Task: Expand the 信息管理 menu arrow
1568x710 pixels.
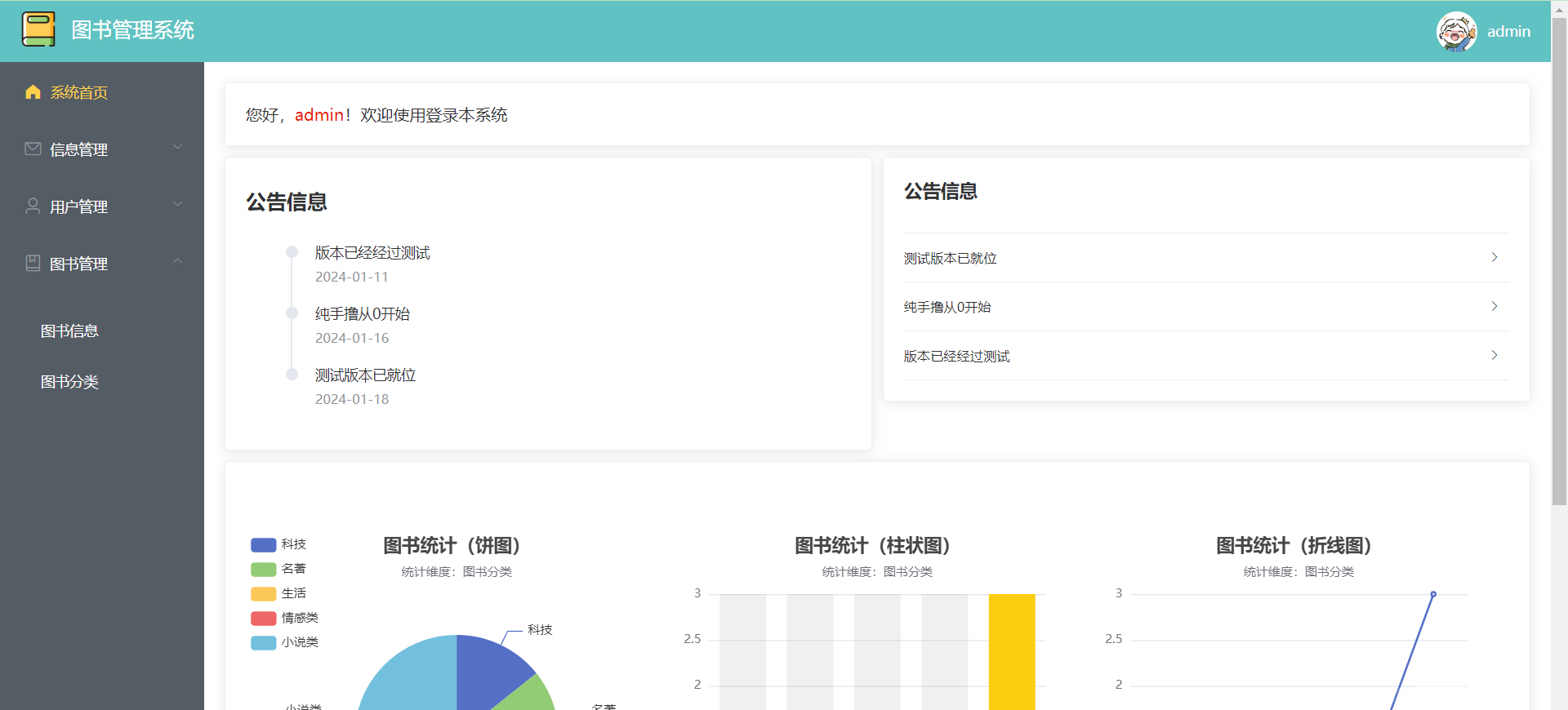Action: (x=177, y=147)
